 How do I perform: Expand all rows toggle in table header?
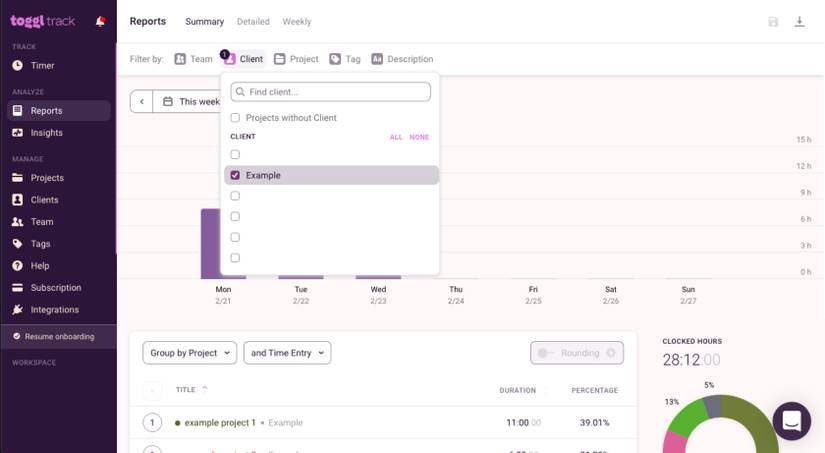(153, 390)
